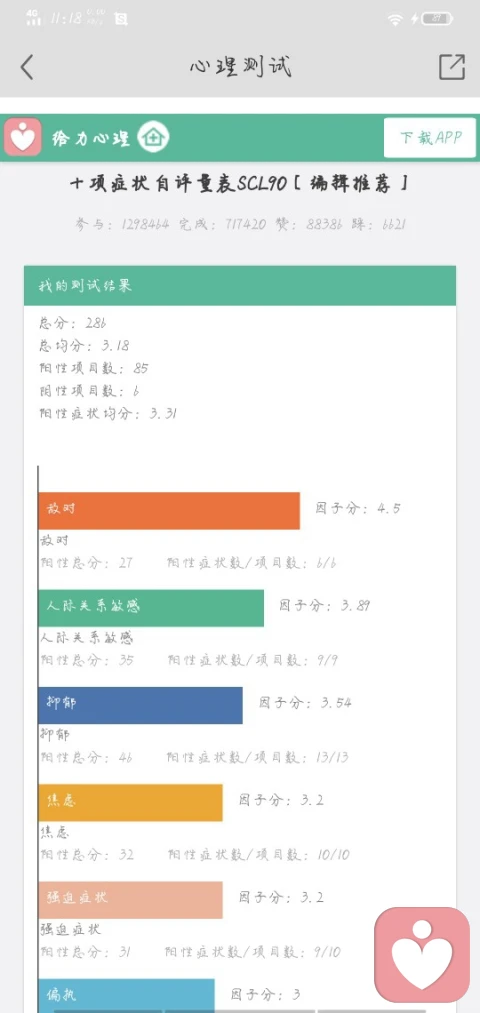The width and height of the screenshot is (480, 1013).
Task: Click the 心理测试 page title
Action: coord(240,67)
